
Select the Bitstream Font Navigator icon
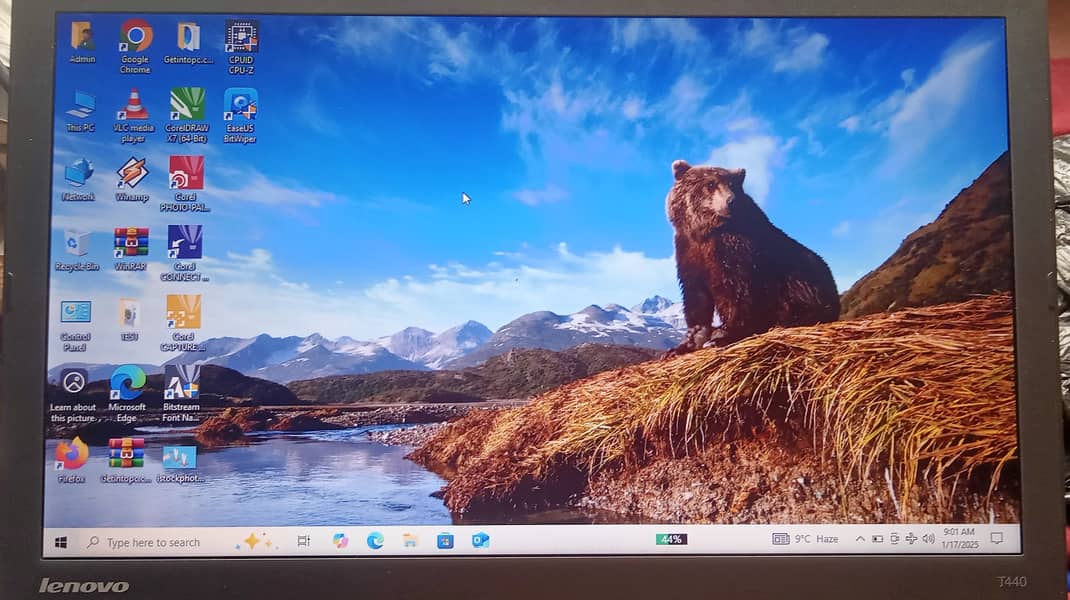pos(181,384)
